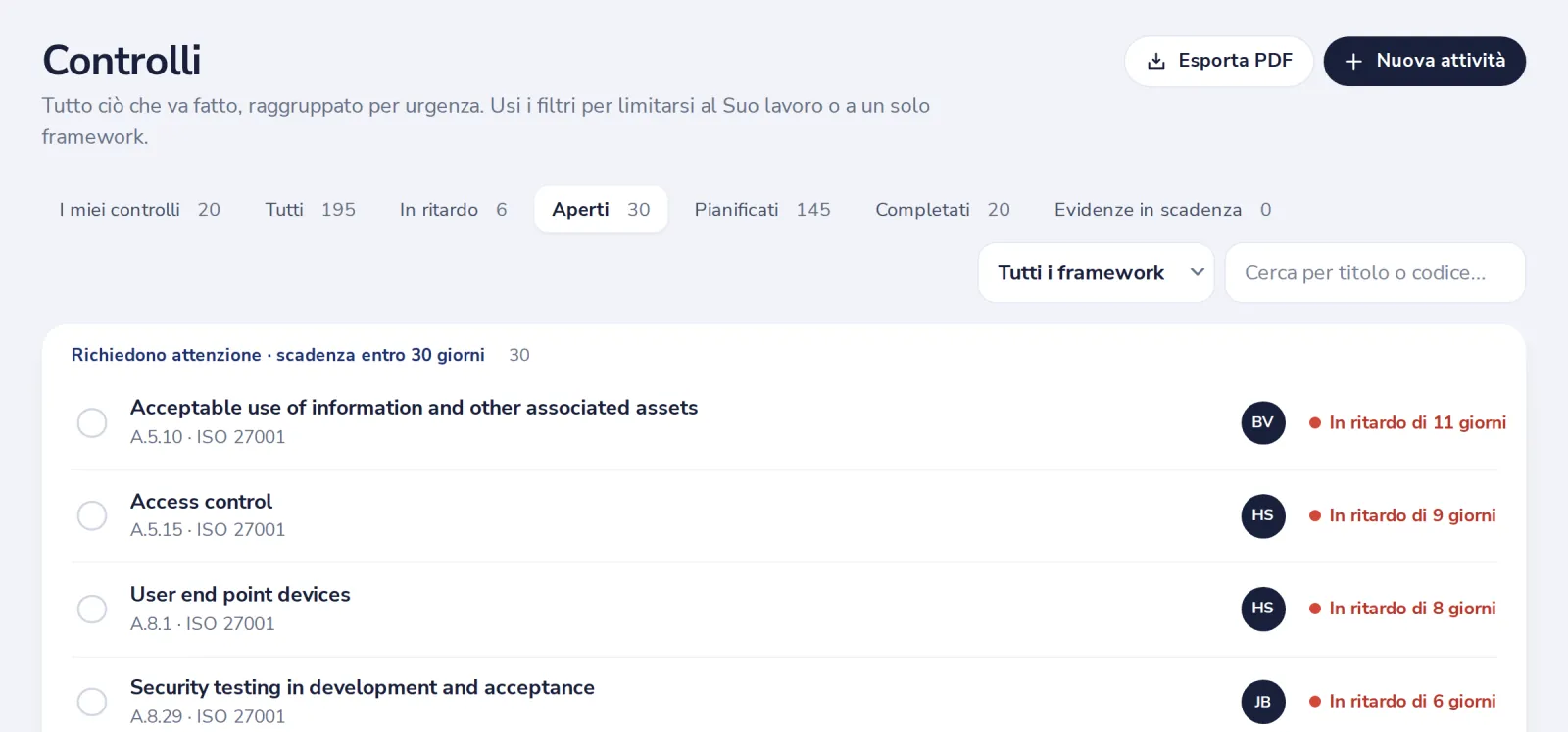This screenshot has height=732, width=1568.
Task: Click the In ritardo di 9 giorni status
Action: [x=1402, y=515]
